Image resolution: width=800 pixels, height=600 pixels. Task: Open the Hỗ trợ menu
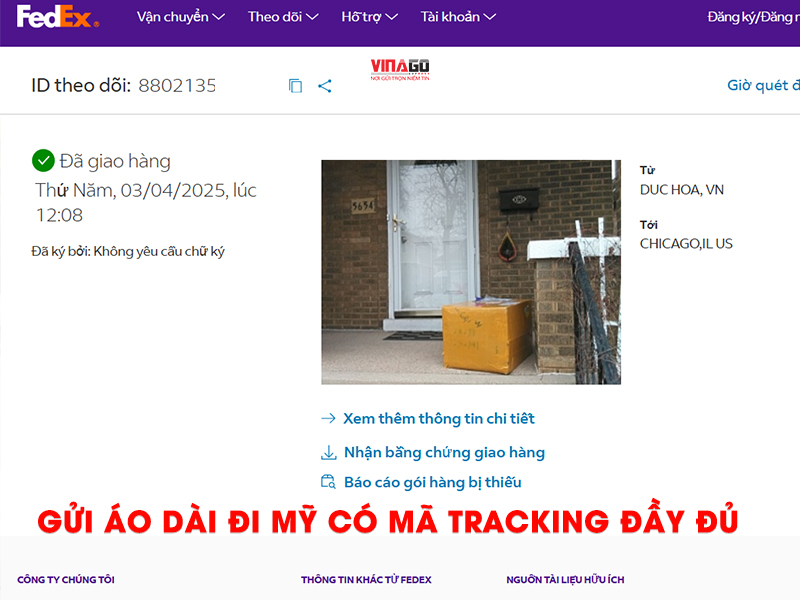[369, 17]
